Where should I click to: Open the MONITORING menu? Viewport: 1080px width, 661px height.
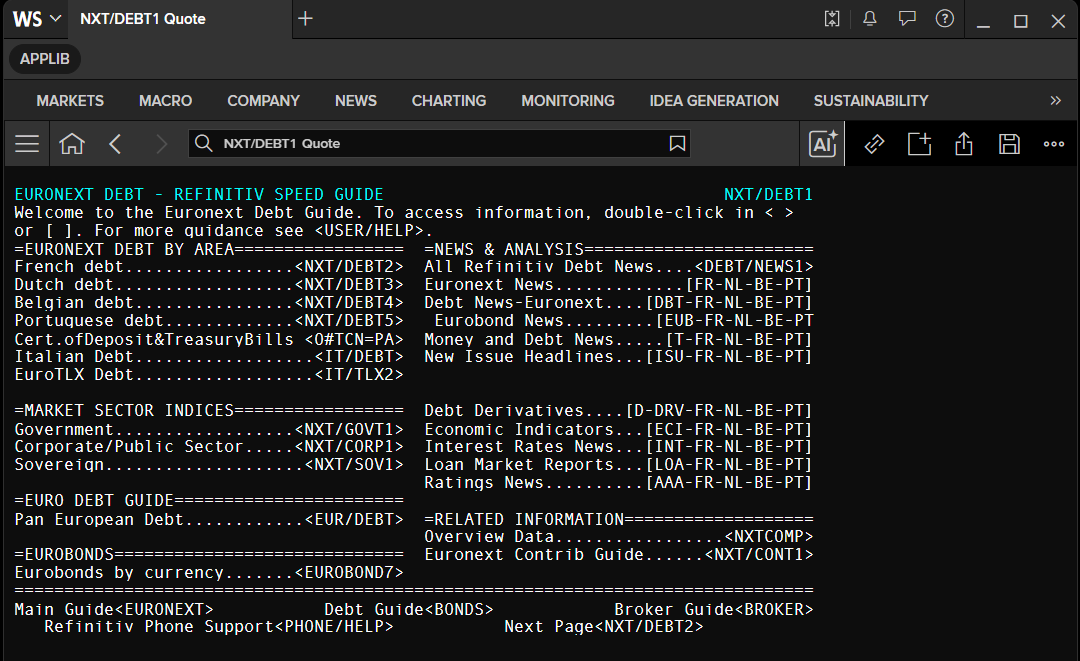pos(568,101)
